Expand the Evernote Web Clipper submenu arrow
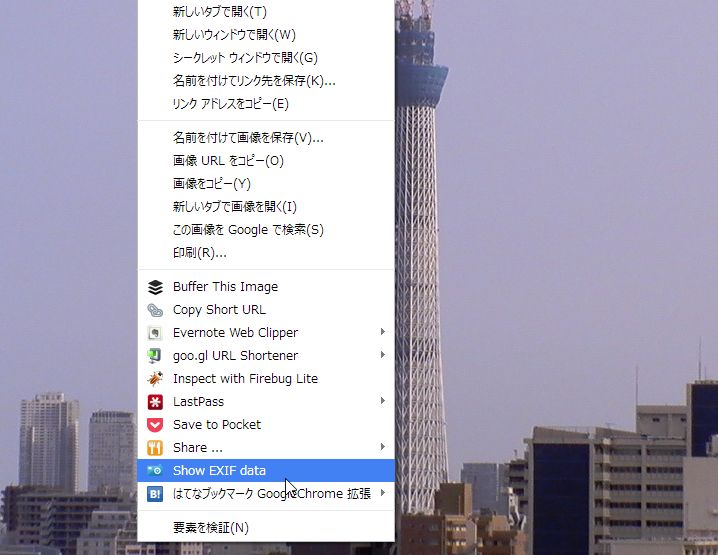The width and height of the screenshot is (718, 555). [383, 332]
